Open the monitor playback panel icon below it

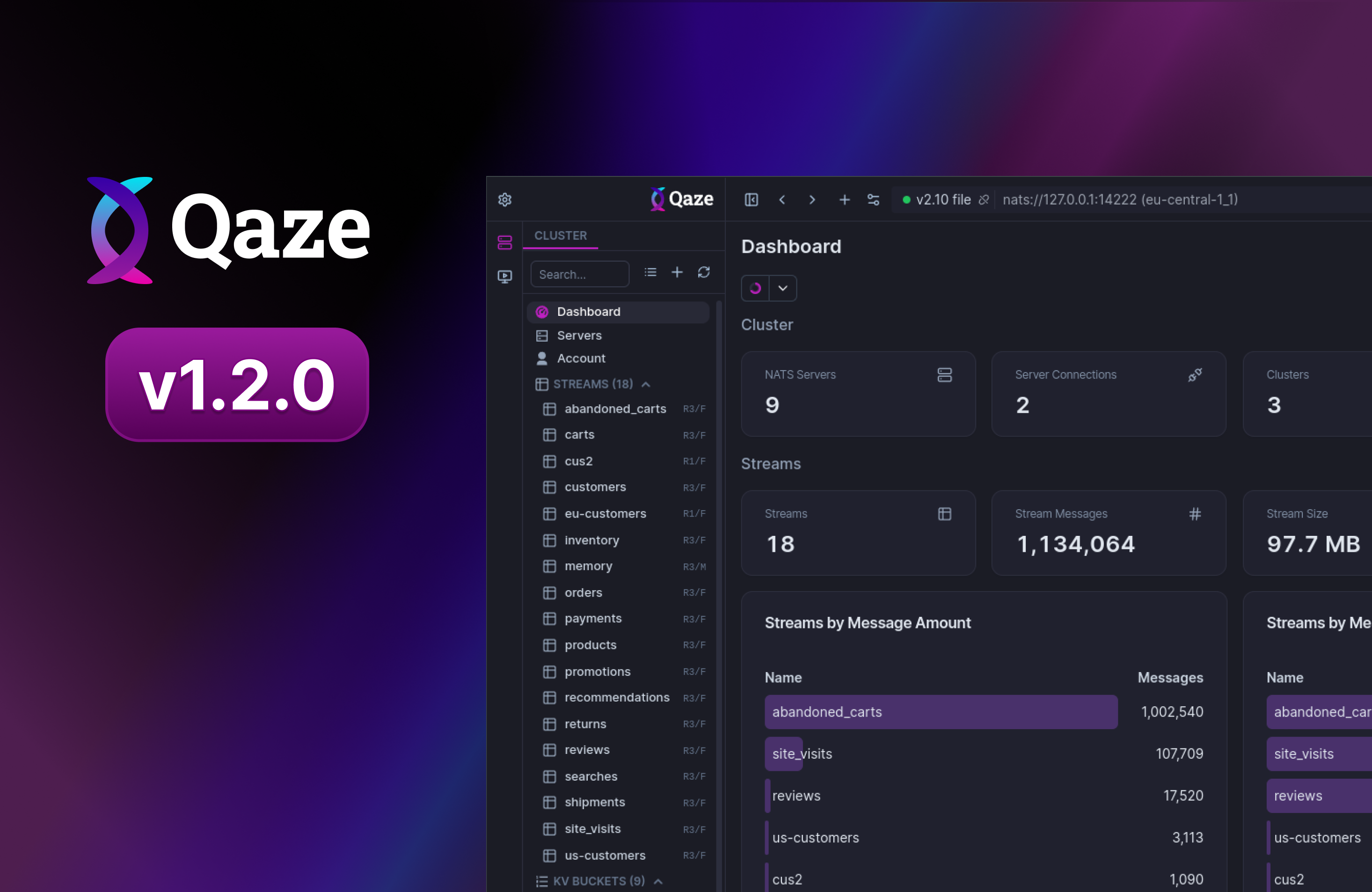point(504,276)
